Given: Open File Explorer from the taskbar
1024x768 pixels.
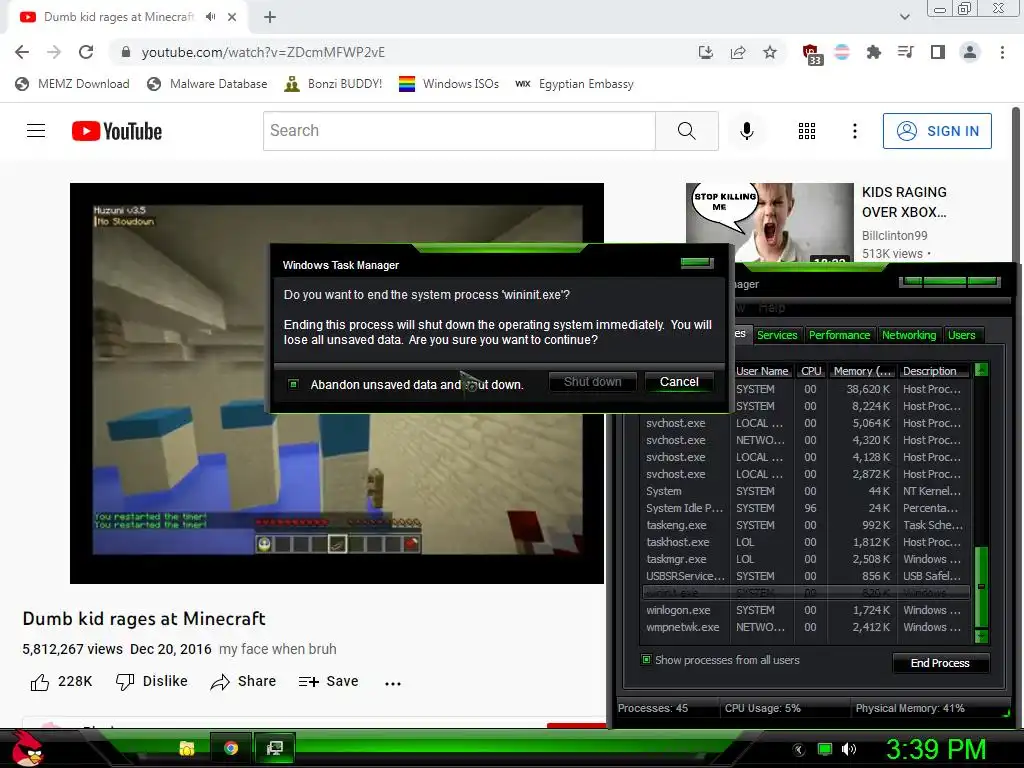Looking at the screenshot, I should pos(187,748).
